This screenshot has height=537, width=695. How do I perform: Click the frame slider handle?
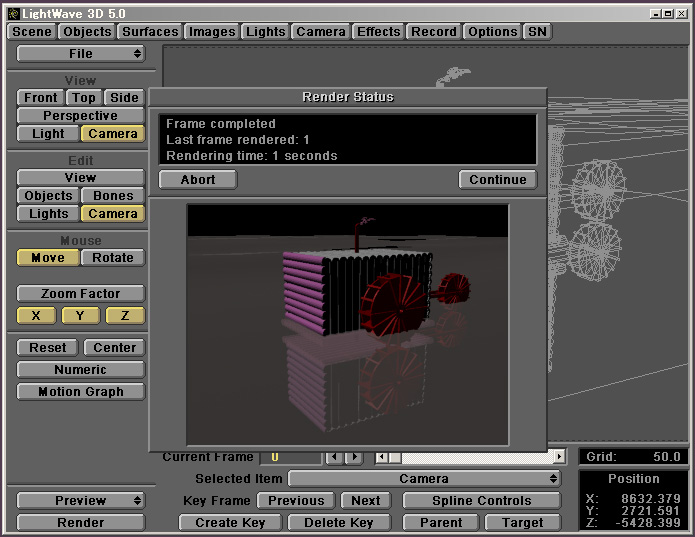(395, 458)
